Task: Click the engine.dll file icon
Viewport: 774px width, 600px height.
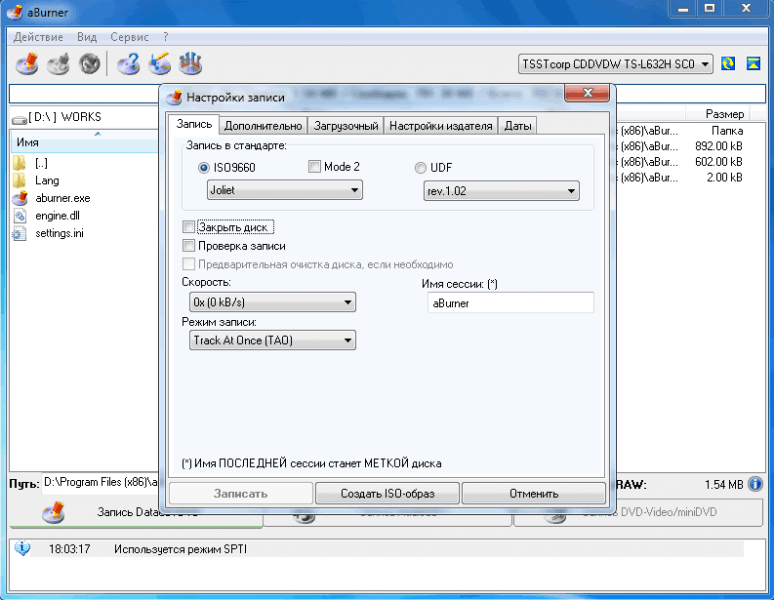Action: pos(20,216)
